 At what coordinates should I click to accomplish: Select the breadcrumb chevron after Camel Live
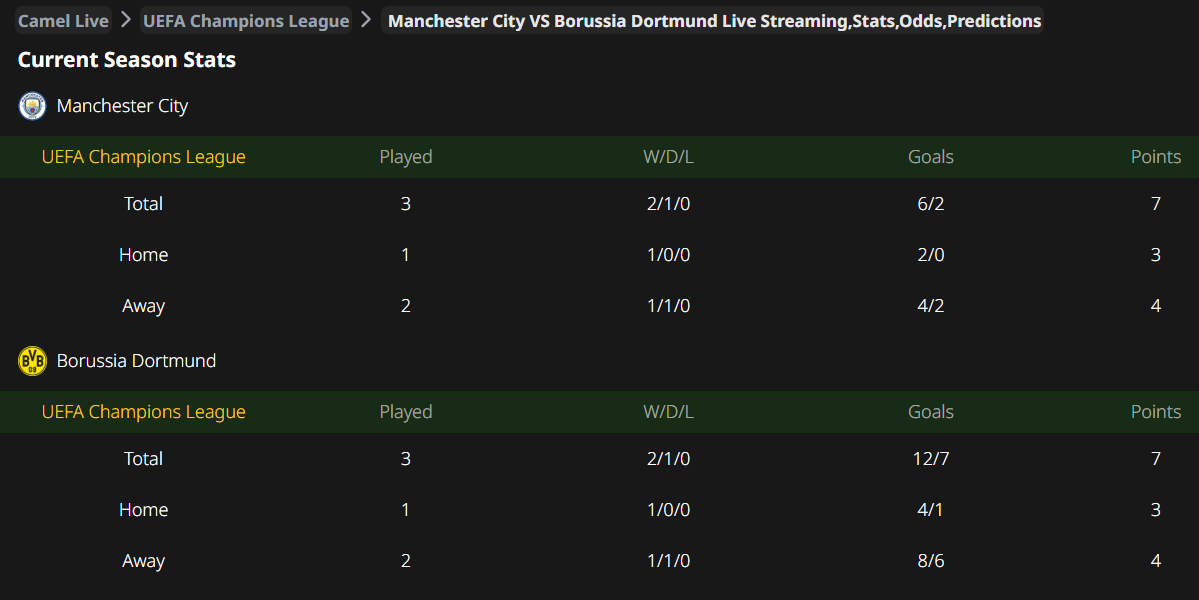(x=125, y=19)
